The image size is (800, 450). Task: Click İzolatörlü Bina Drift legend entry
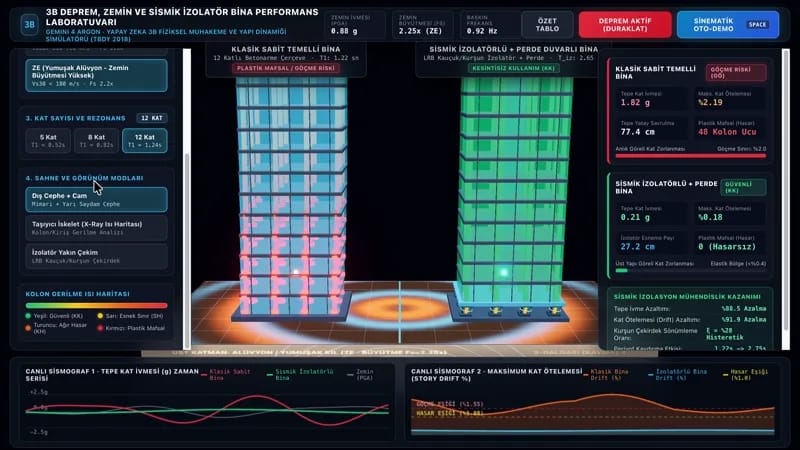click(x=678, y=375)
